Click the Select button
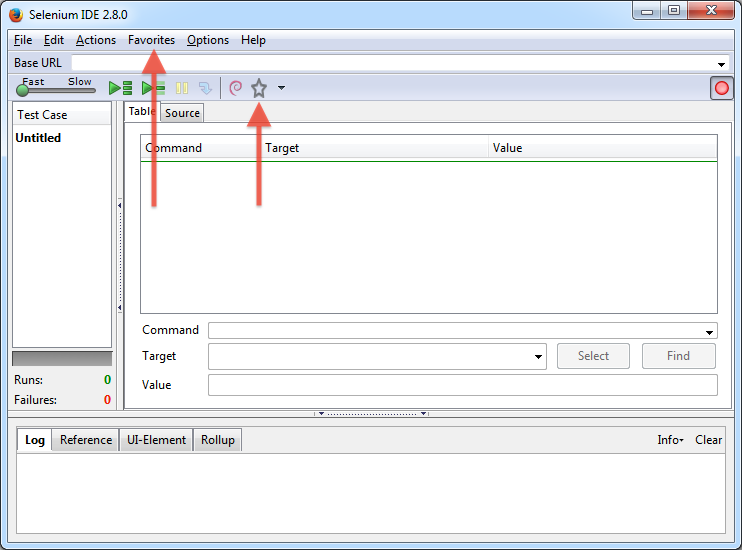This screenshot has width=742, height=550. click(593, 356)
